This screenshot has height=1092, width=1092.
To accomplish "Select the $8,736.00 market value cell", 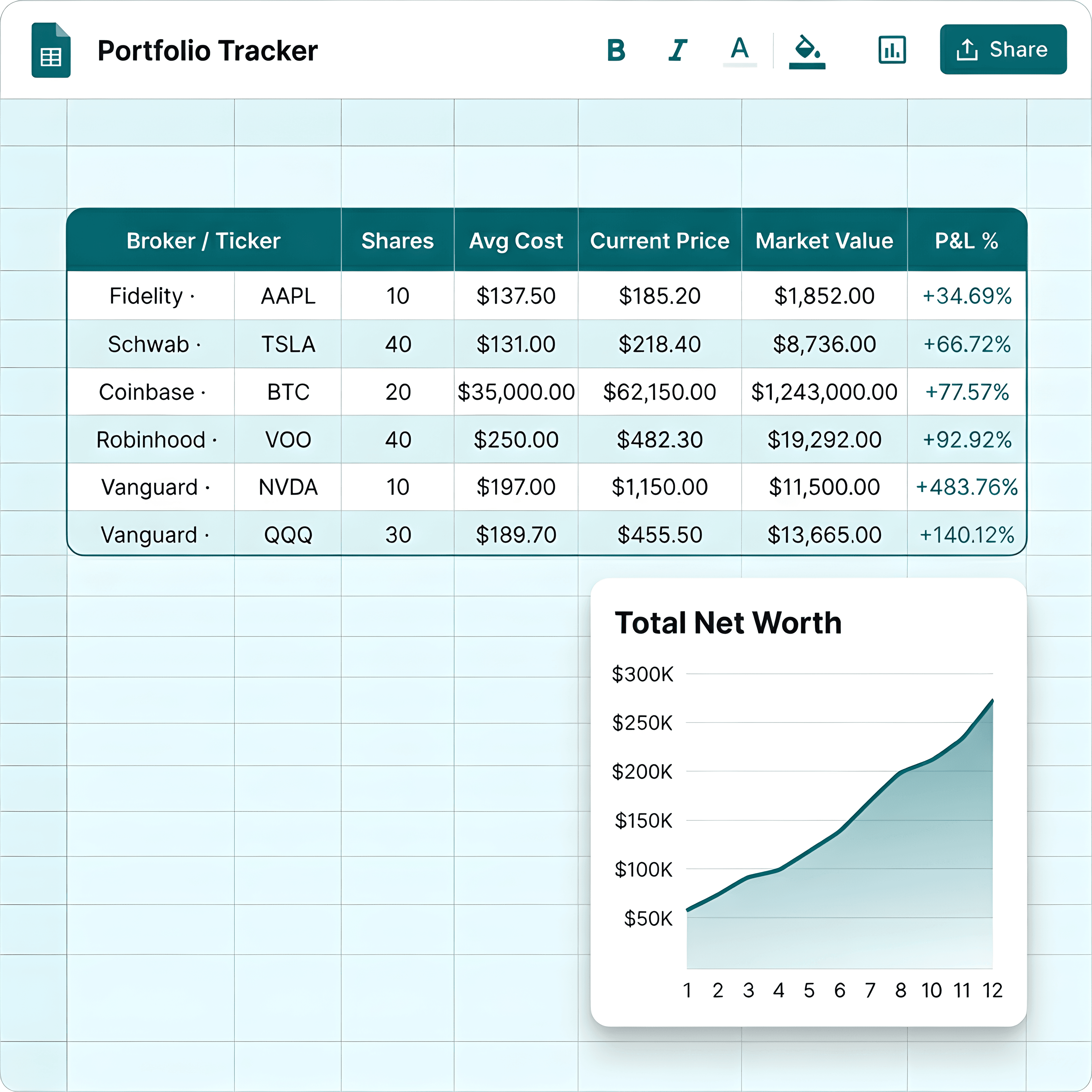I will (x=824, y=344).
